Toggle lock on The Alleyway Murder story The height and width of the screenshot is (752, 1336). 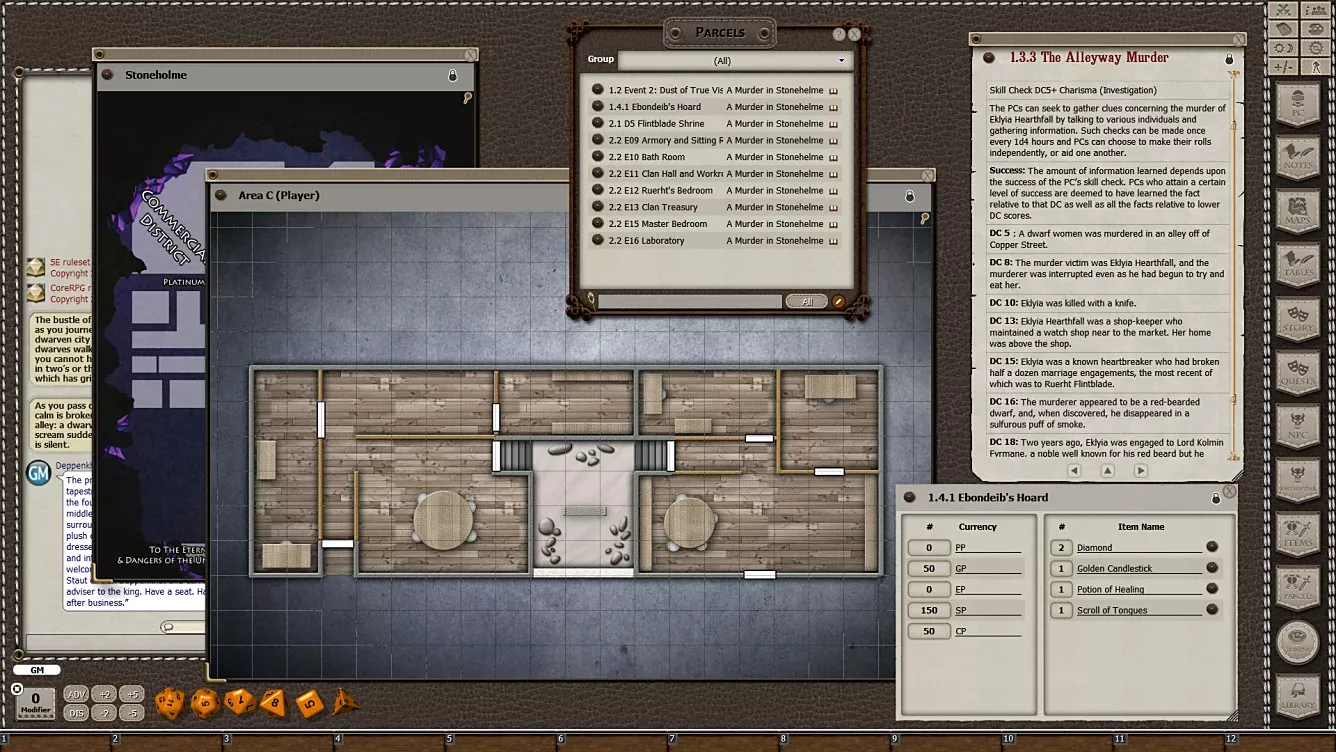coord(1229,59)
